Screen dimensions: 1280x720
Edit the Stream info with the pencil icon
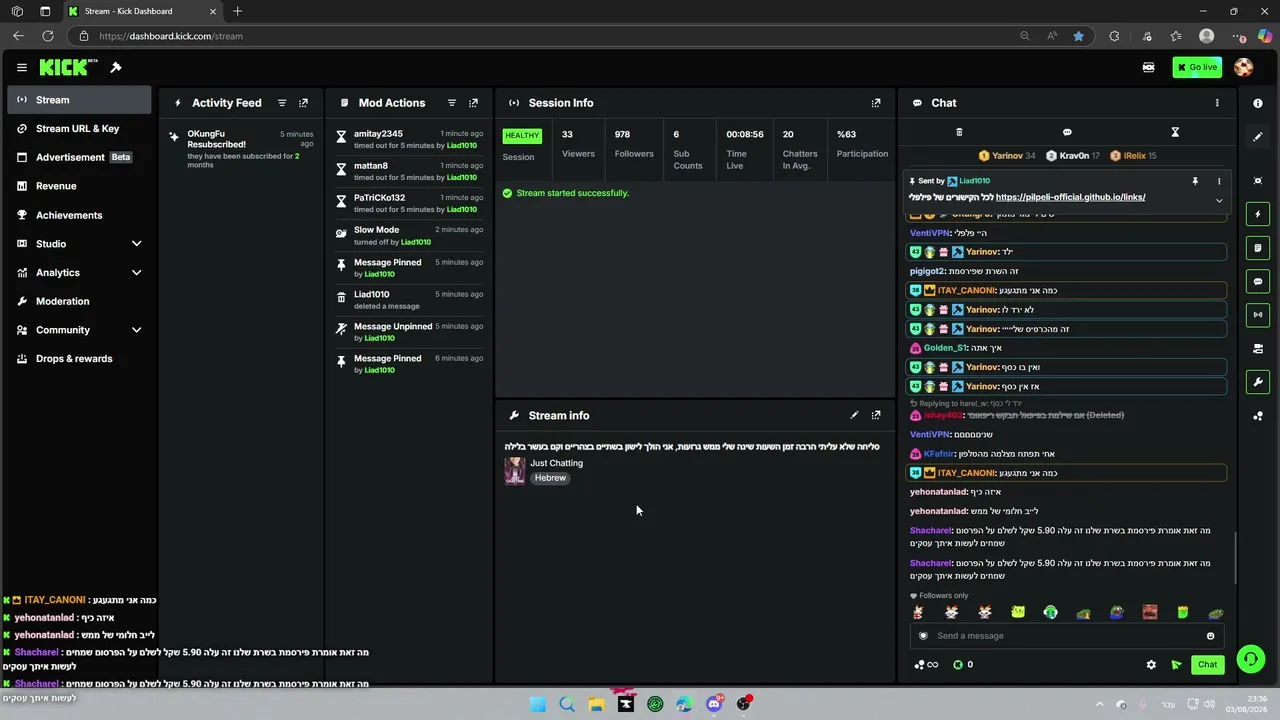click(x=854, y=415)
